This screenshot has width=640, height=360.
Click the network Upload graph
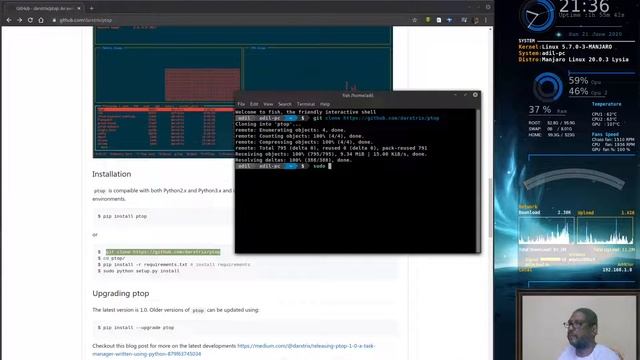click(x=605, y=231)
